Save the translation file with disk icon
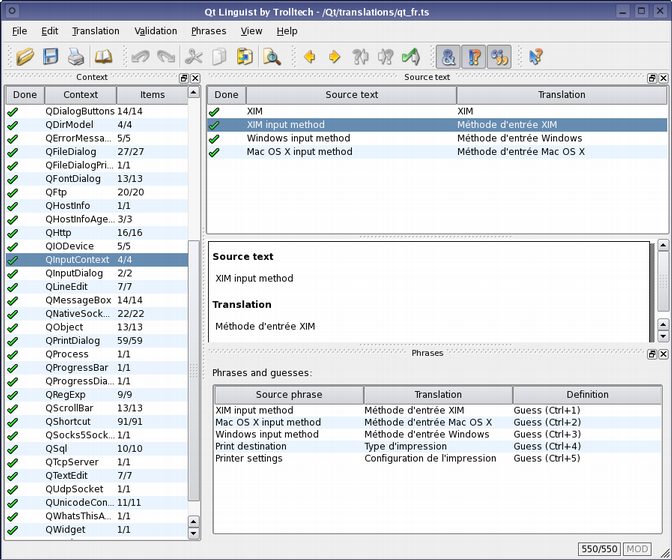This screenshot has width=672, height=560. [x=50, y=57]
